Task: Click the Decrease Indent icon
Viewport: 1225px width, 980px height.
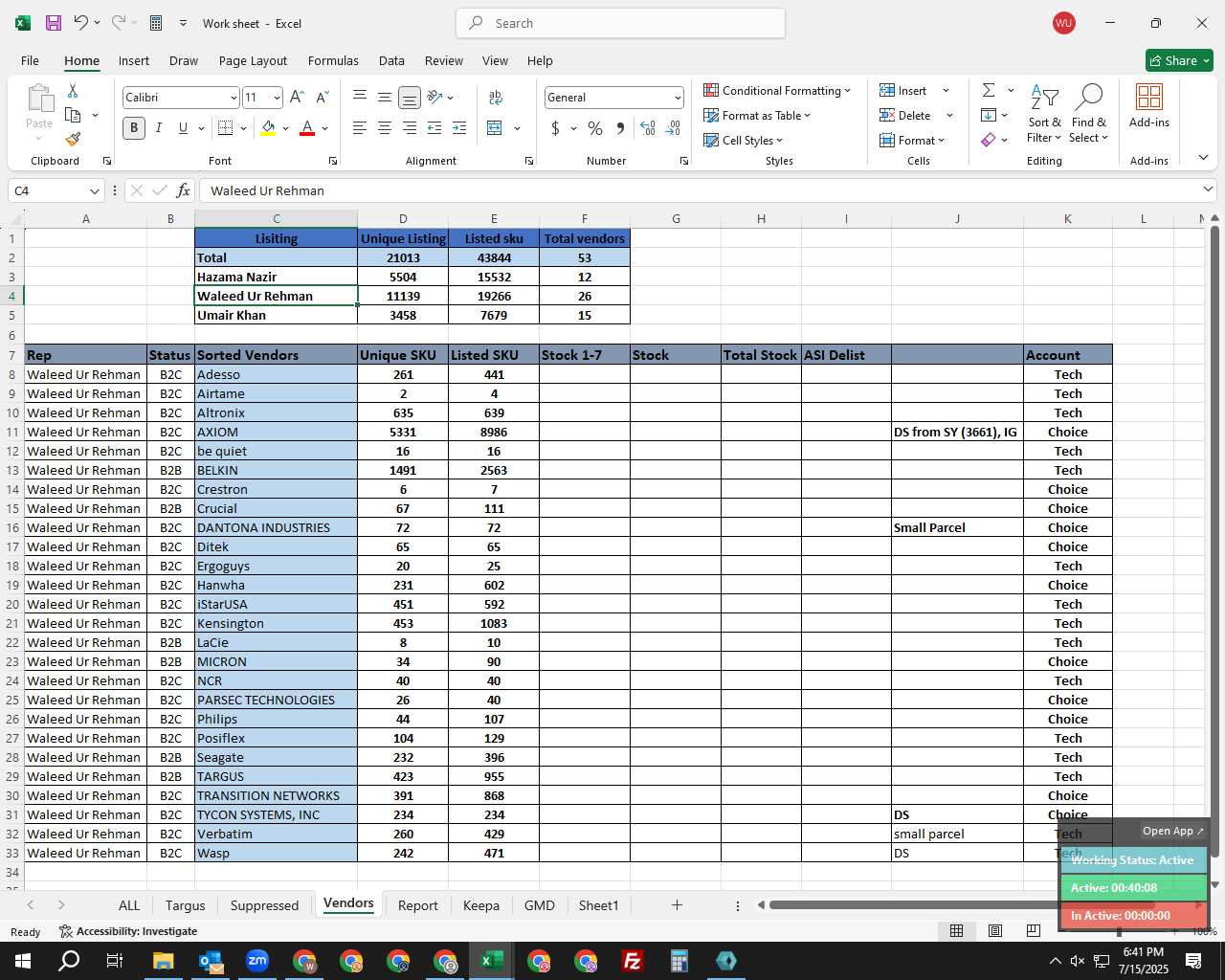Action: coord(434,128)
